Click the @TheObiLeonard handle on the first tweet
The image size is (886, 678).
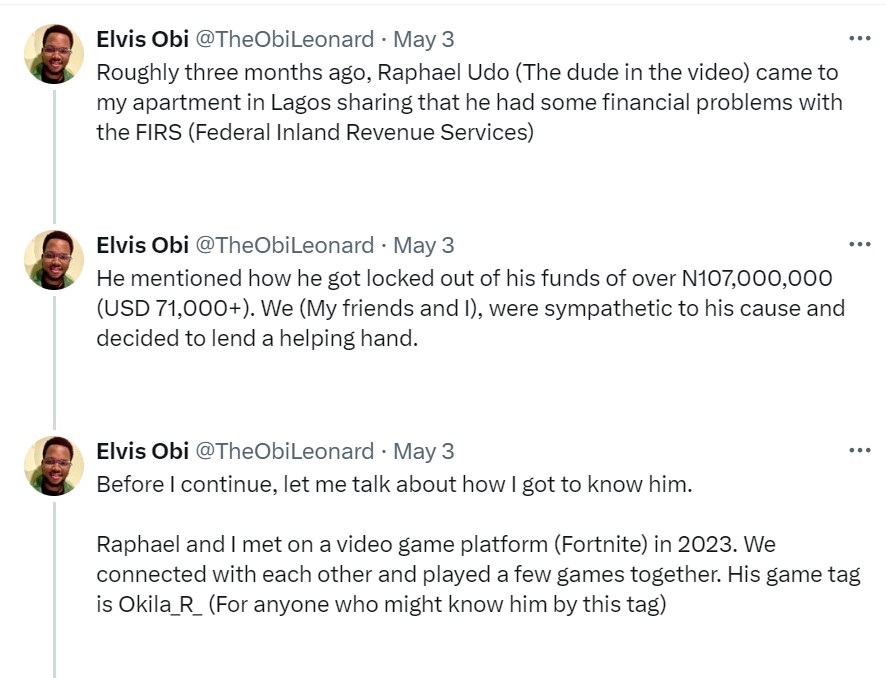(x=283, y=39)
